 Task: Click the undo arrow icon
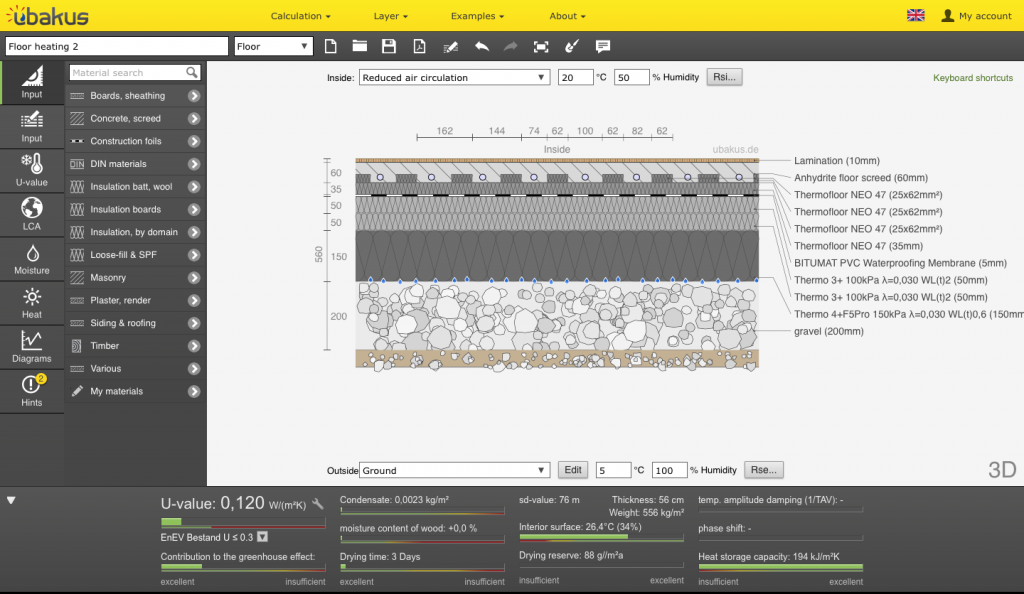pos(481,46)
